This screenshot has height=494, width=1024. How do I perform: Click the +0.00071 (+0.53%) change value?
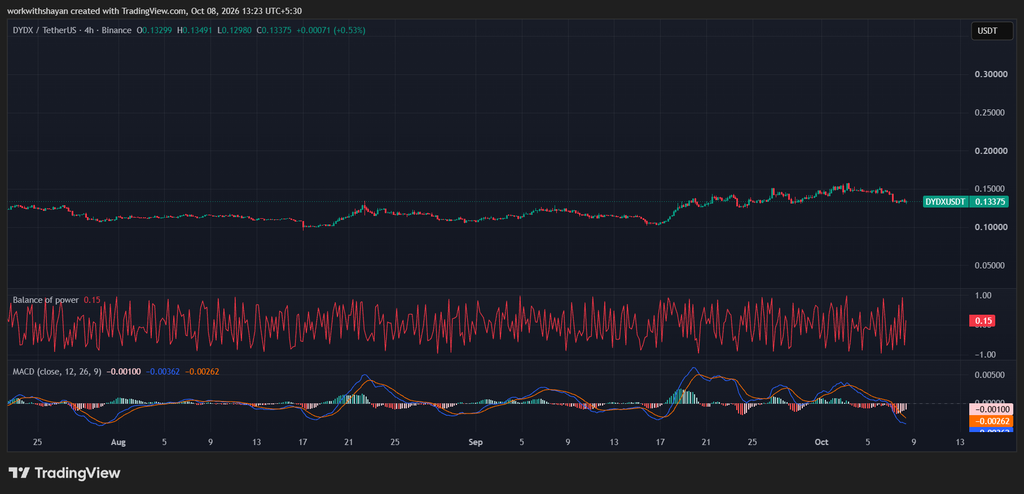click(329, 30)
